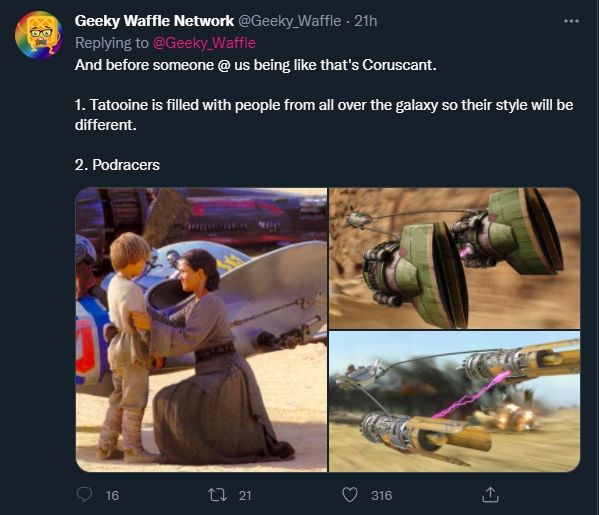View the Anakin and Shmi photo

click(201, 330)
